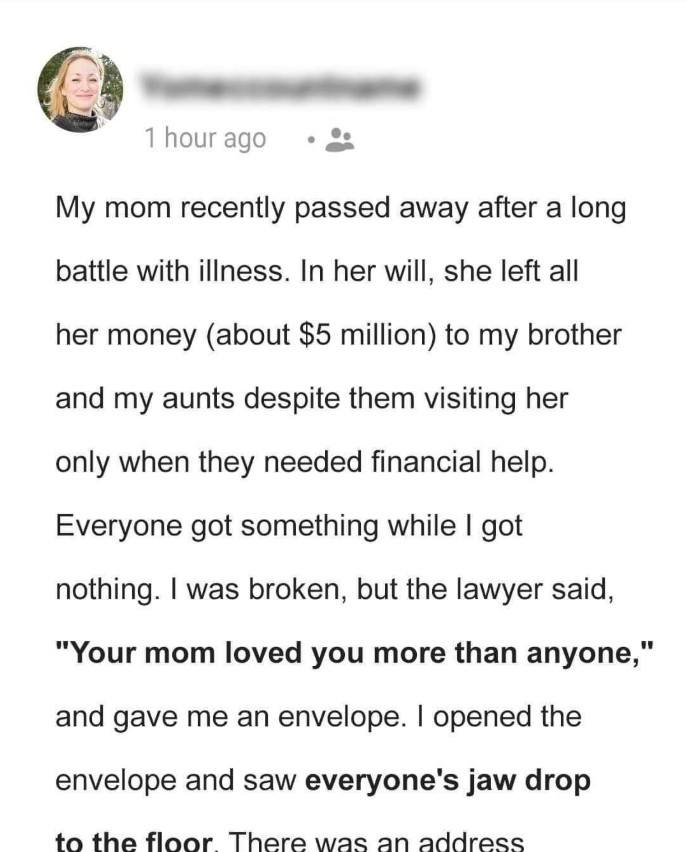Image resolution: width=687 pixels, height=852 pixels.
Task: Click the "1 hour ago" timestamp
Action: (x=205, y=138)
